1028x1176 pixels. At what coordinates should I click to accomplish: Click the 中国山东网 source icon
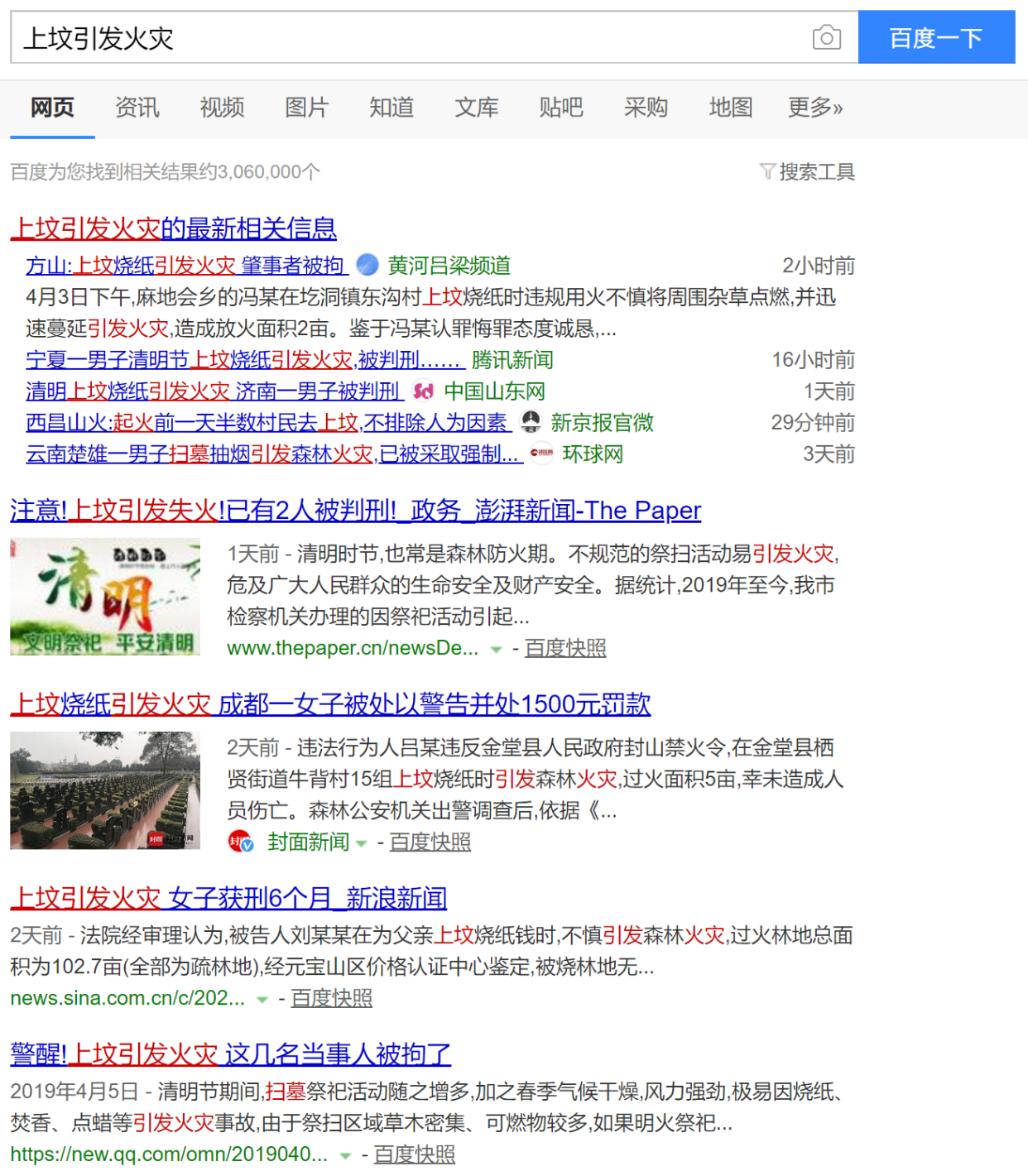click(423, 391)
